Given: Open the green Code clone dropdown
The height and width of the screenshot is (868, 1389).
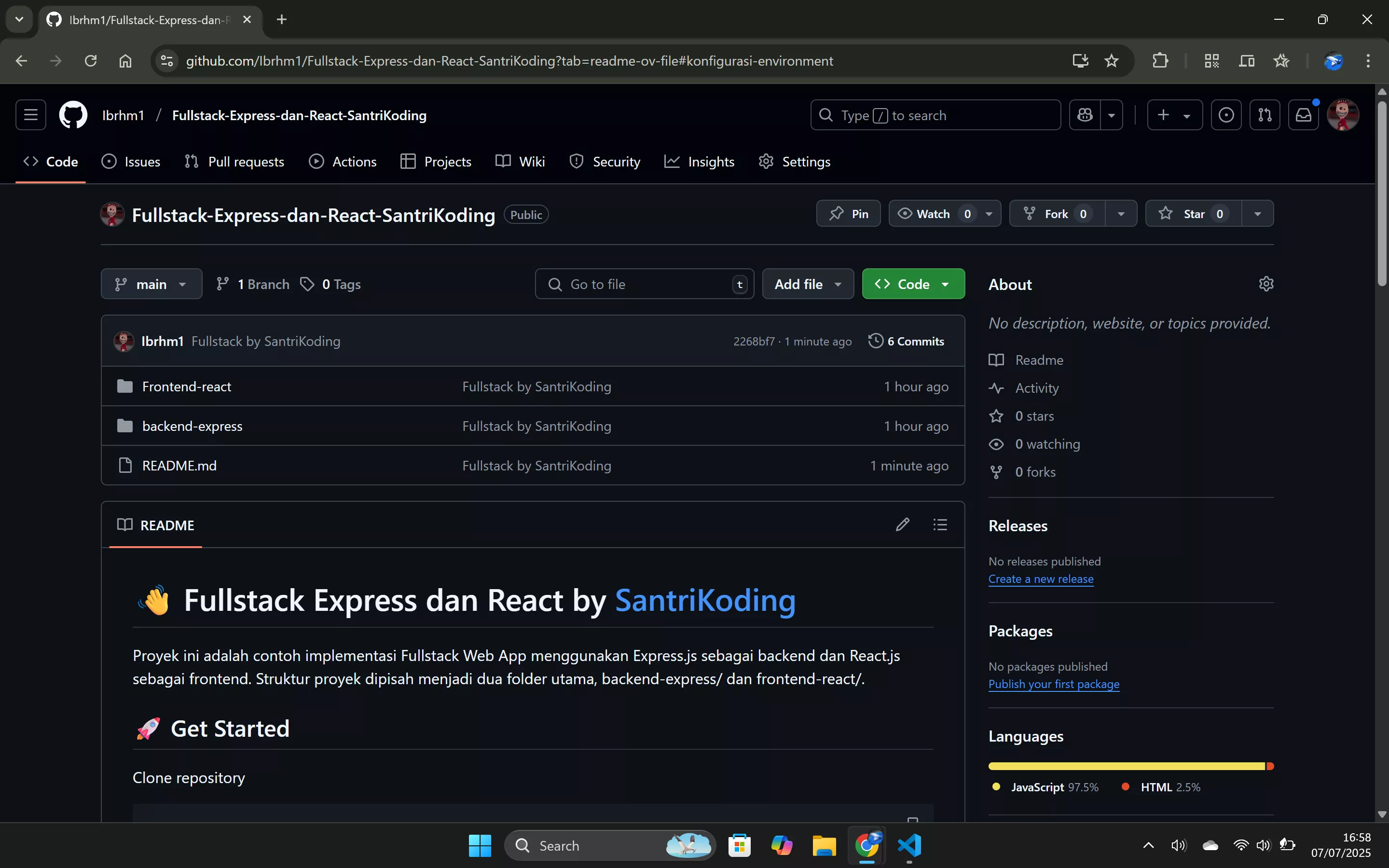Looking at the screenshot, I should (x=913, y=284).
